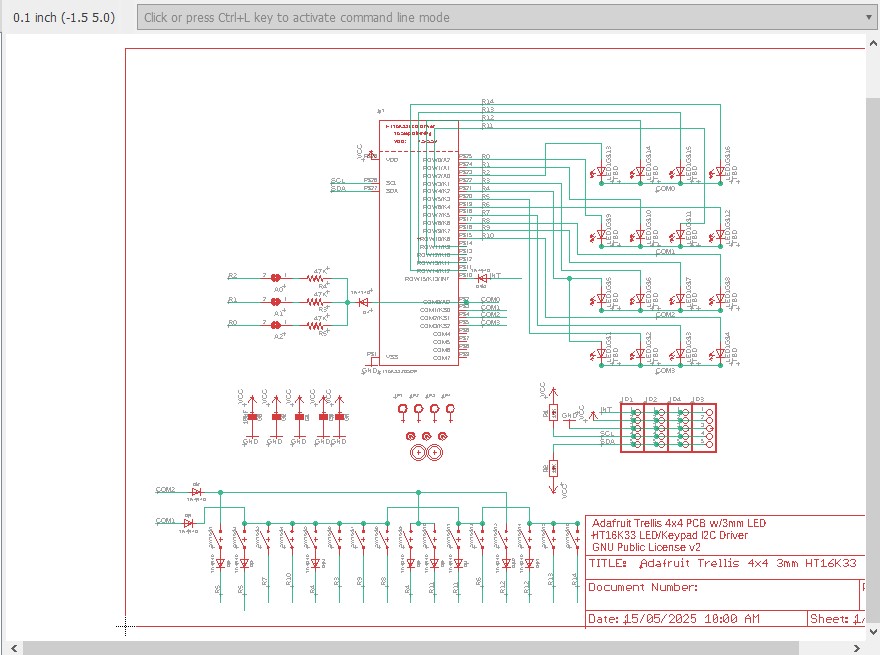Select the leftmost mounting hole symbol
880x655 pixels.
[x=402, y=410]
